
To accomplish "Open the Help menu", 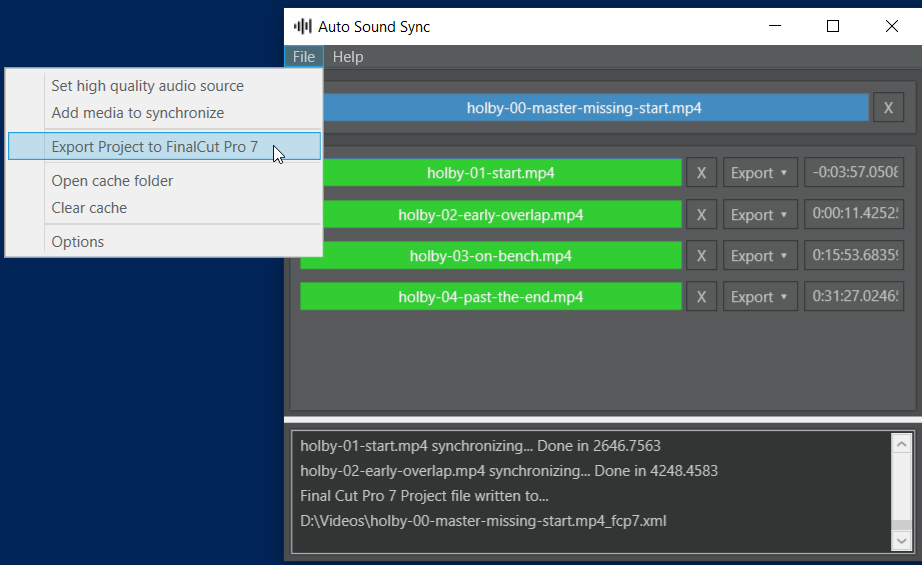I will (x=348, y=57).
